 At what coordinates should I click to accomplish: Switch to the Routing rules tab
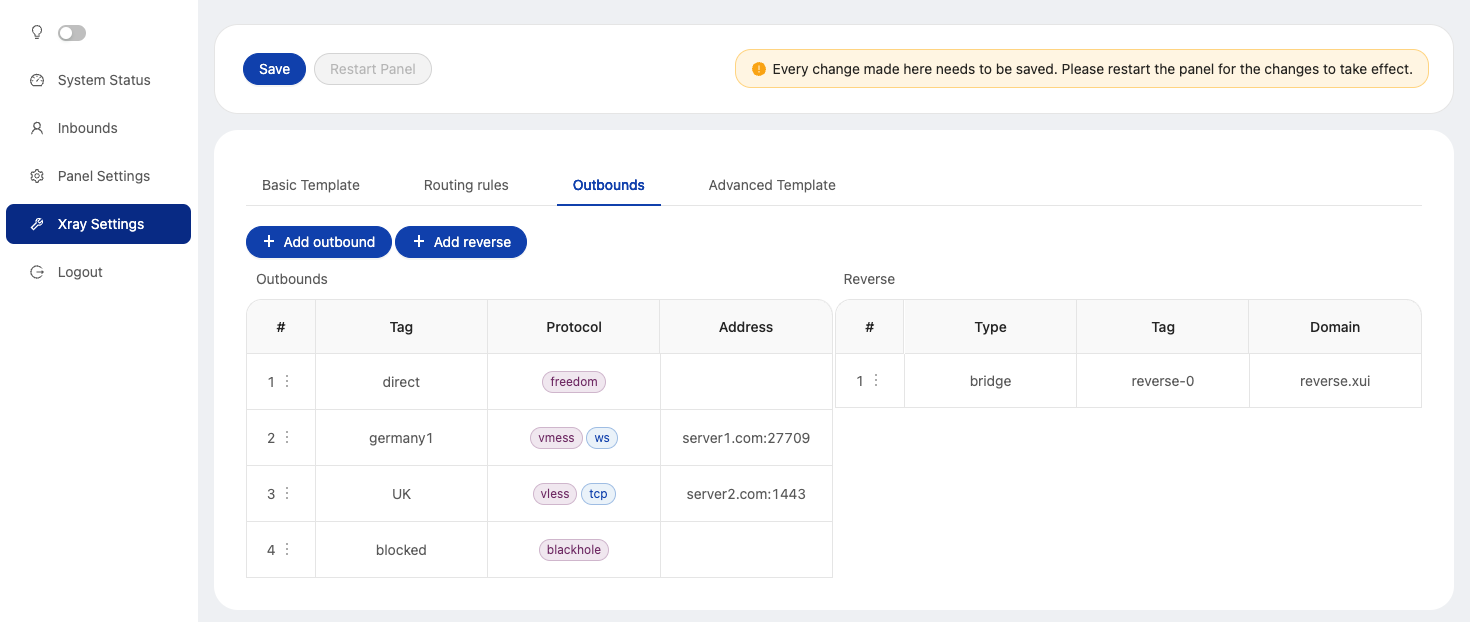pos(466,185)
